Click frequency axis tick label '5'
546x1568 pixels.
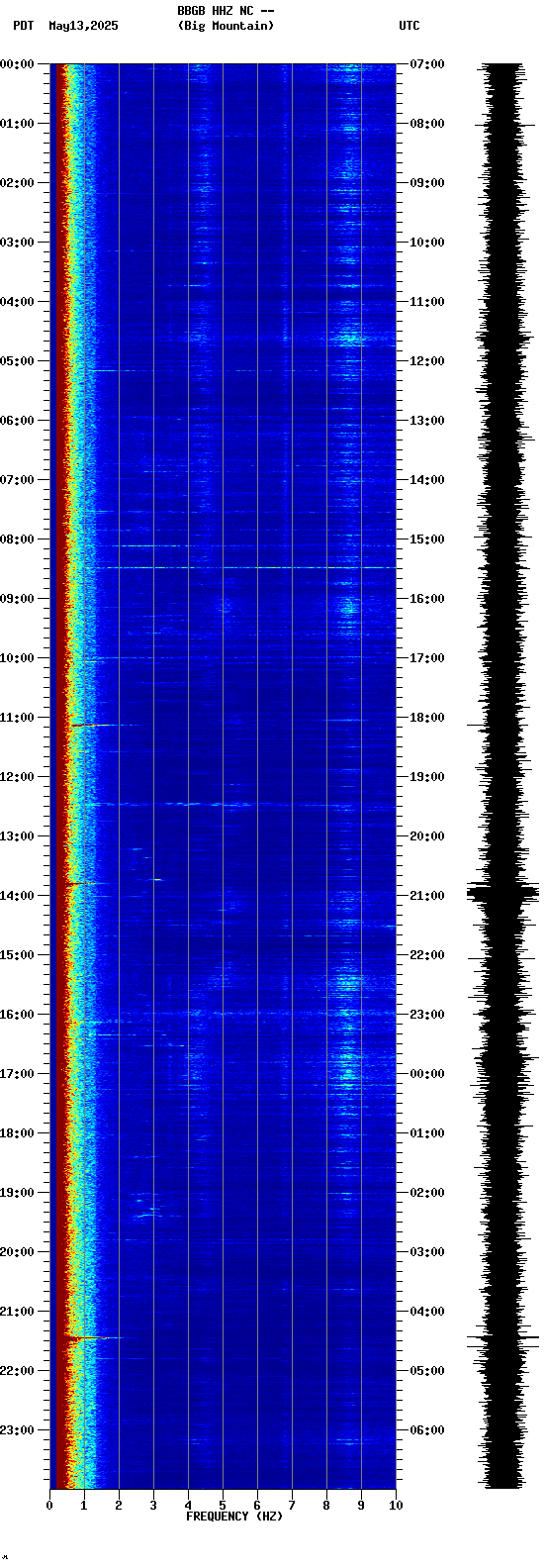point(223,1506)
